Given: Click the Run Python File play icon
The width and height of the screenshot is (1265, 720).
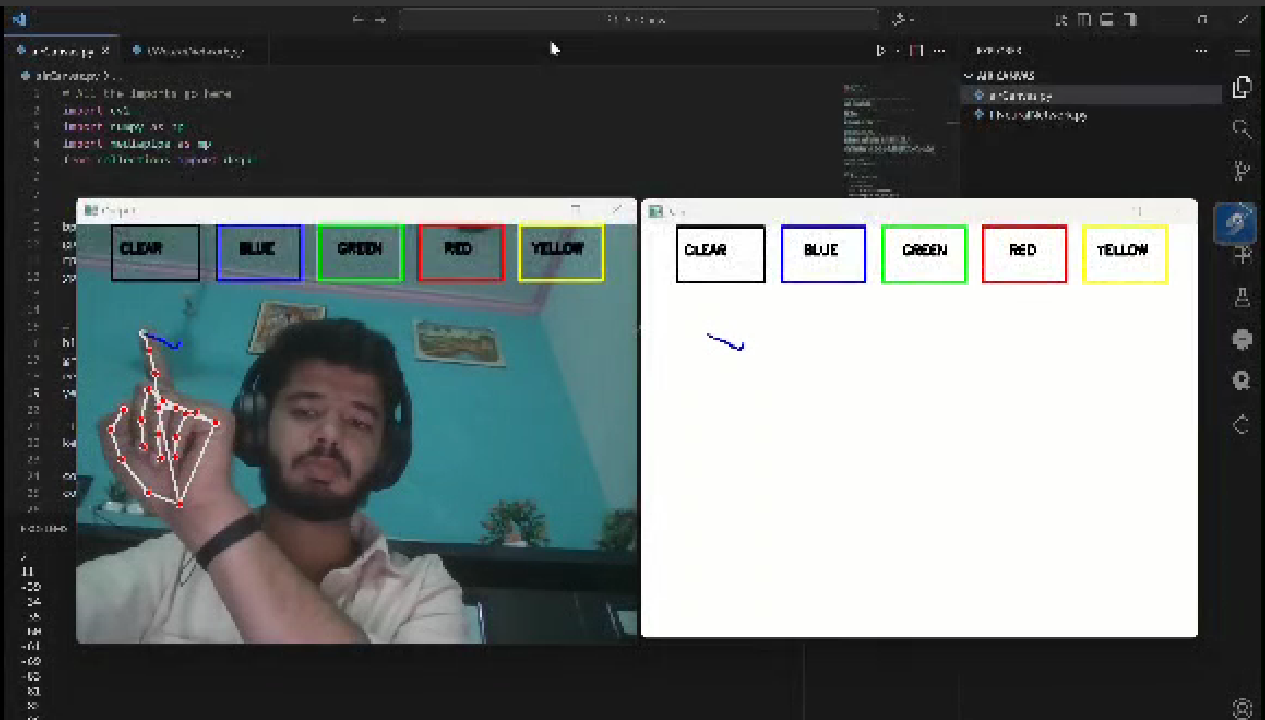Looking at the screenshot, I should (x=881, y=50).
